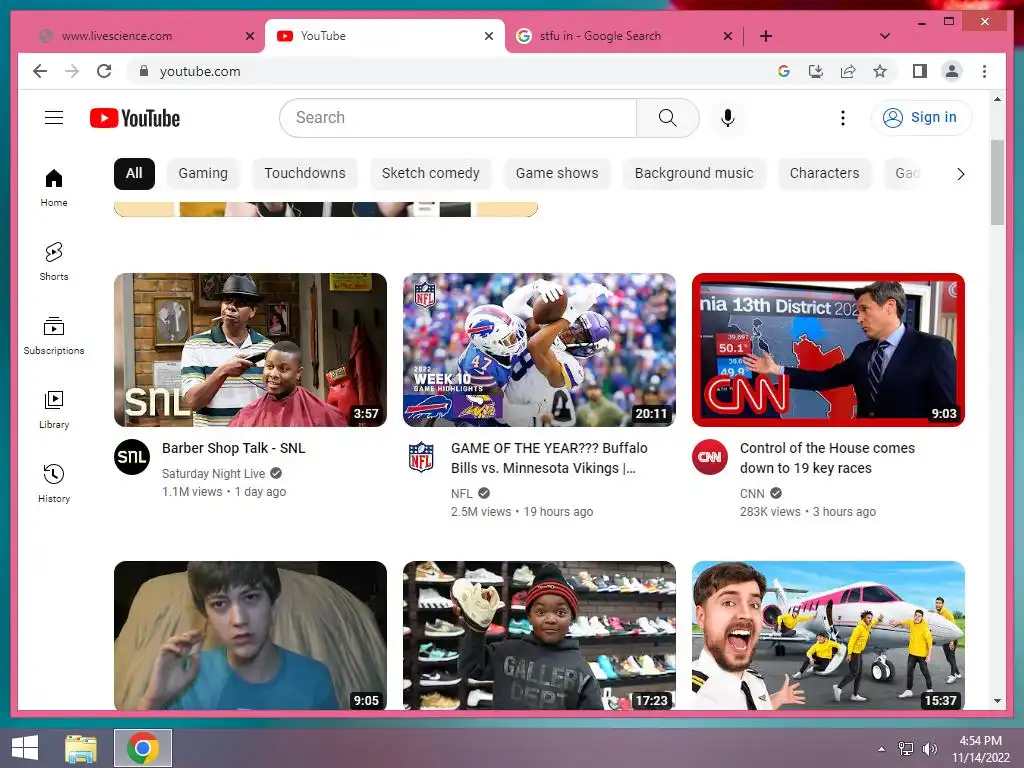Open the SNL barber shop thumbnail
This screenshot has width=1024, height=768.
[x=250, y=350]
